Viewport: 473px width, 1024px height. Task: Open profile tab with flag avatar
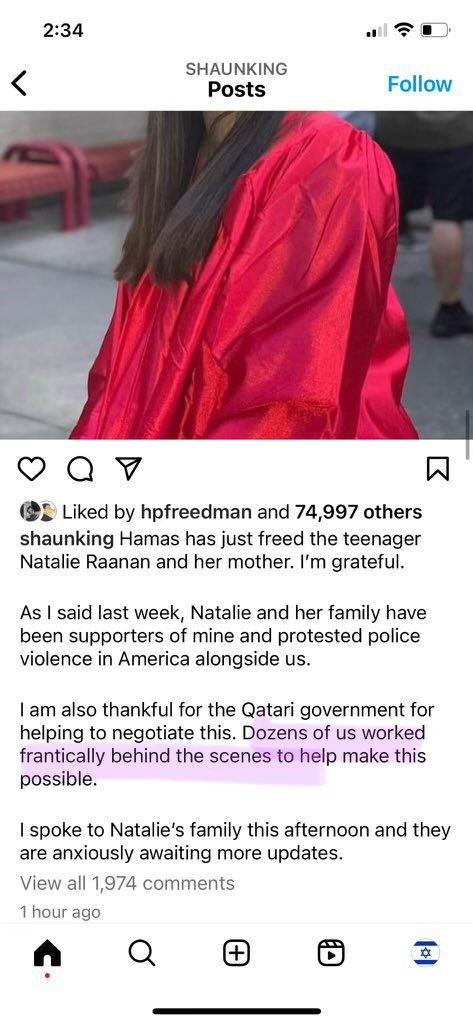(x=425, y=953)
